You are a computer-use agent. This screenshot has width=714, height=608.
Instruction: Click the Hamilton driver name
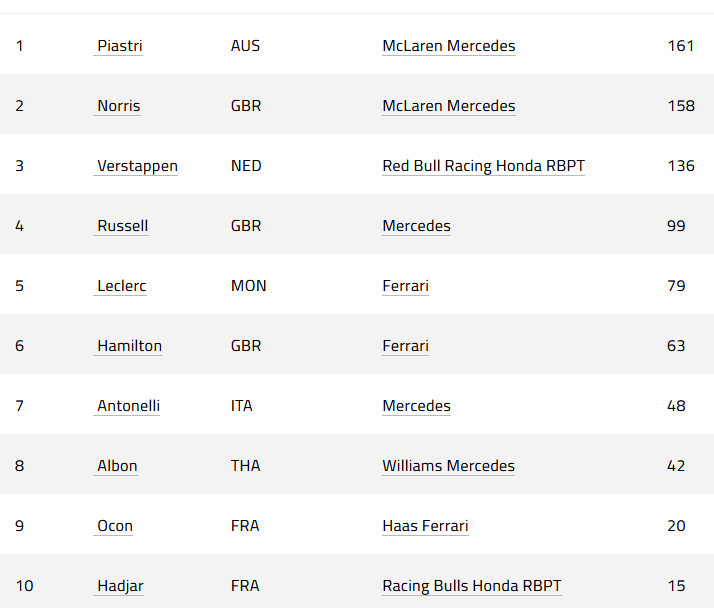pos(129,346)
